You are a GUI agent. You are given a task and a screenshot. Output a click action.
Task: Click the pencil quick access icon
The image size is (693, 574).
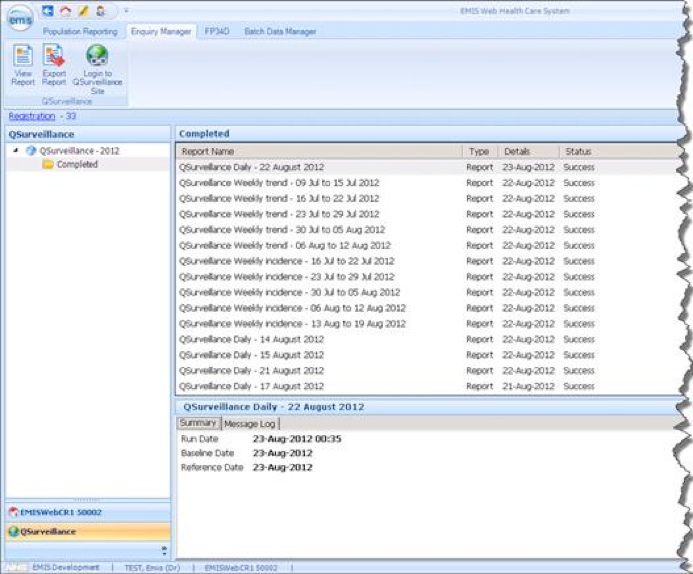[83, 11]
